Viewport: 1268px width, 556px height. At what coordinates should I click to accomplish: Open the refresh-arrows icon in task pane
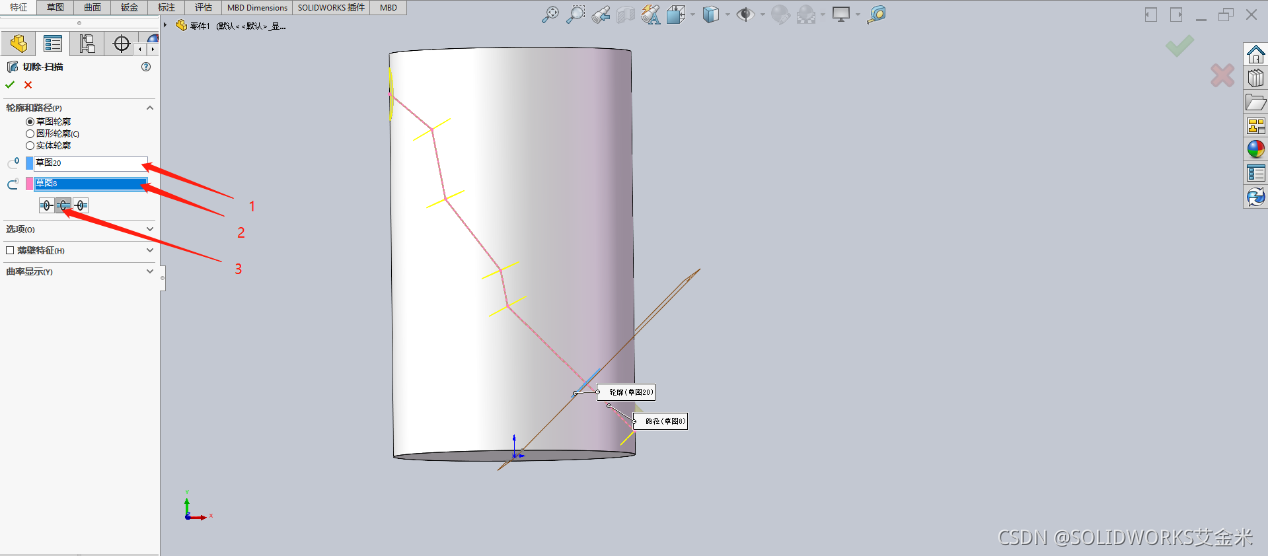(x=1256, y=197)
